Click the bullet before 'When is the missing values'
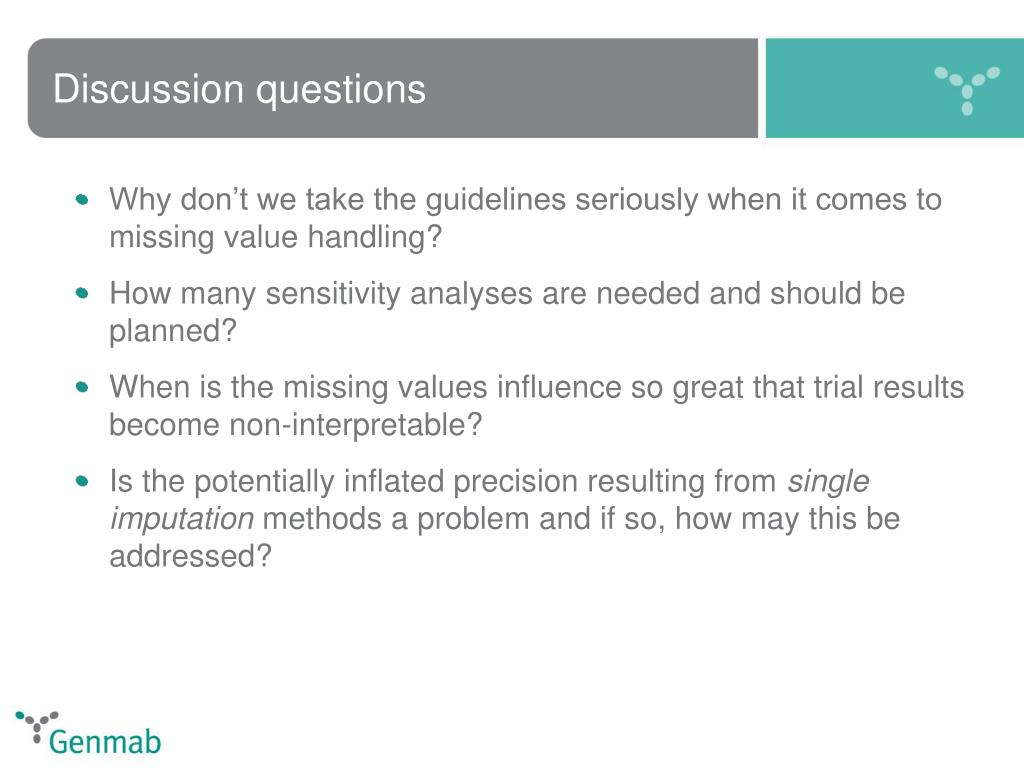Screen dimensions: 1024x768 82,387
